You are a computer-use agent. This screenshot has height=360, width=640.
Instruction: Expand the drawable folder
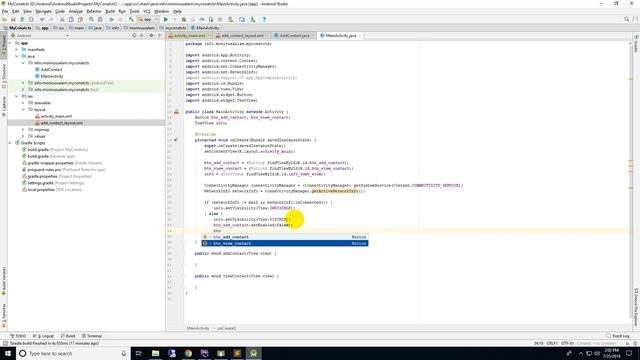coord(23,103)
